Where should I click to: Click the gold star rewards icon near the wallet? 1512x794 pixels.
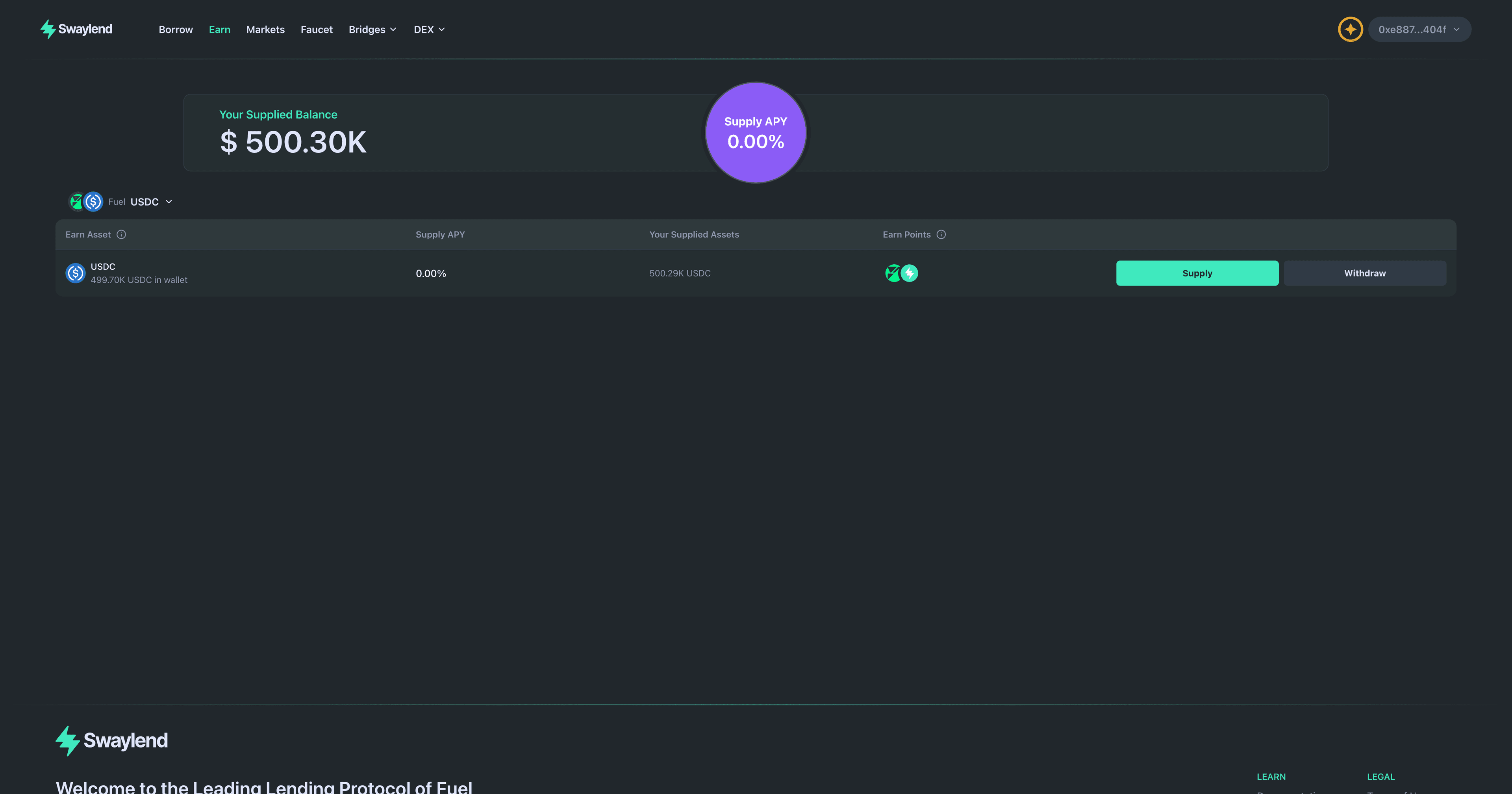(x=1349, y=29)
